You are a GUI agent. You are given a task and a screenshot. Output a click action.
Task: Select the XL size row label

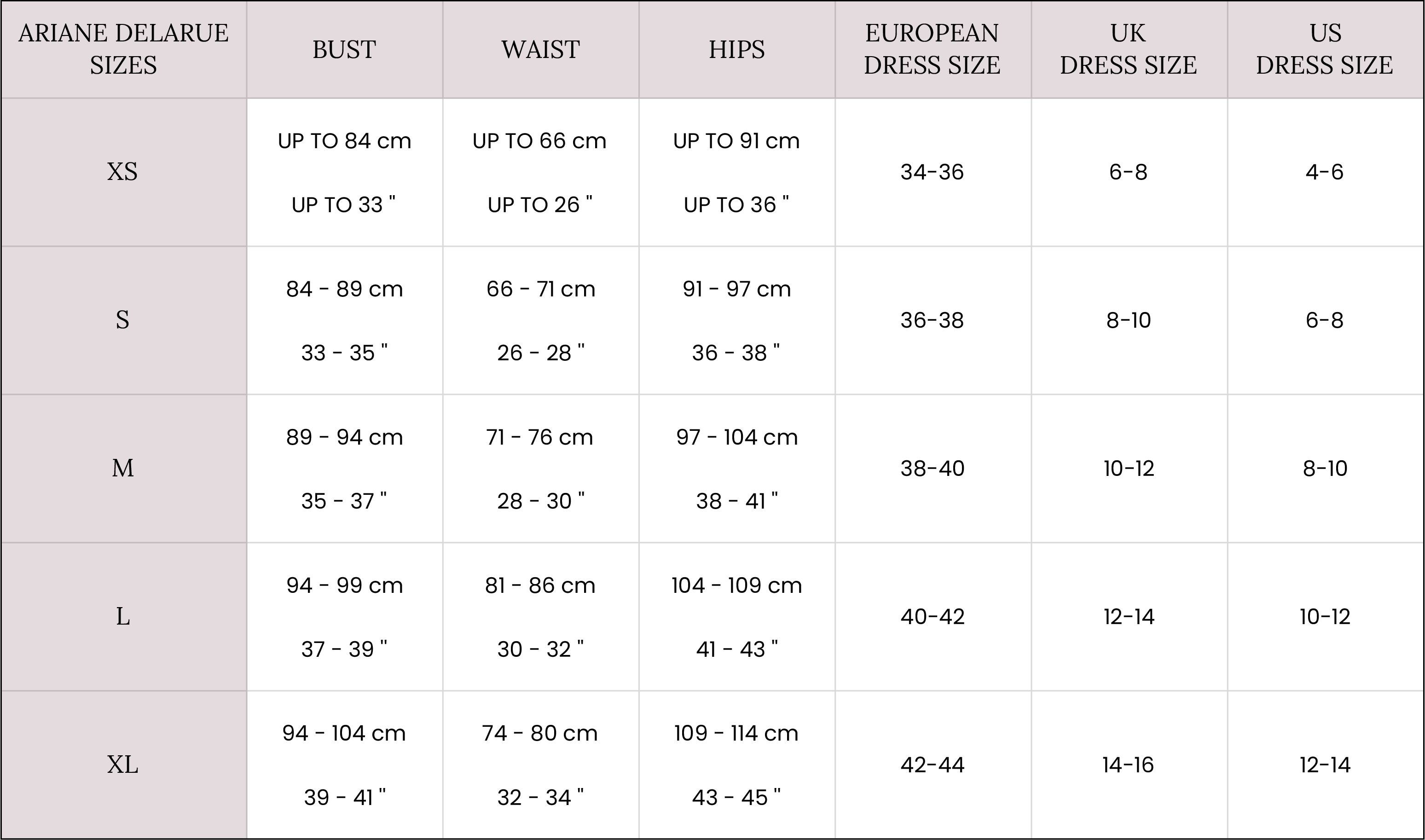[122, 765]
